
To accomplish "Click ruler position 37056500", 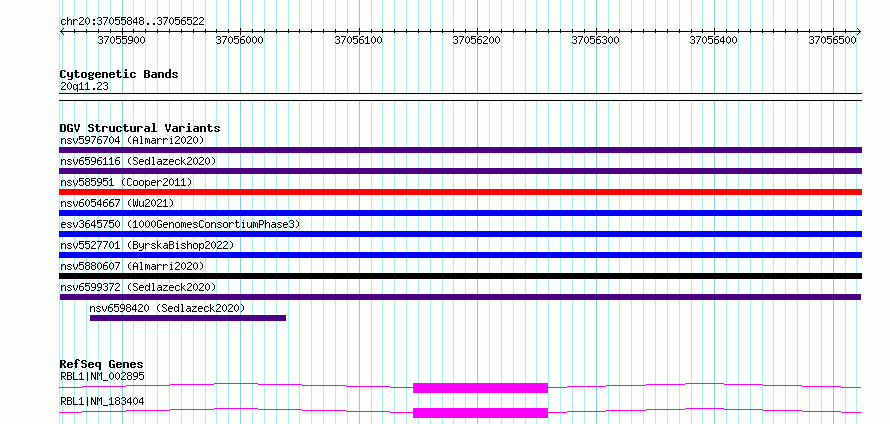I will tap(833, 40).
